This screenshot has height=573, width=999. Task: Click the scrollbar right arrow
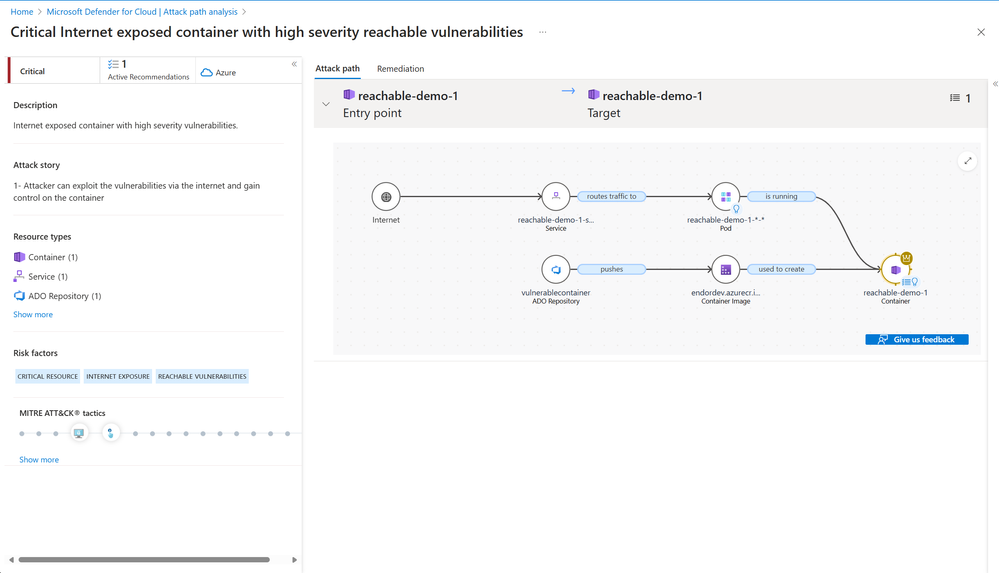point(294,560)
